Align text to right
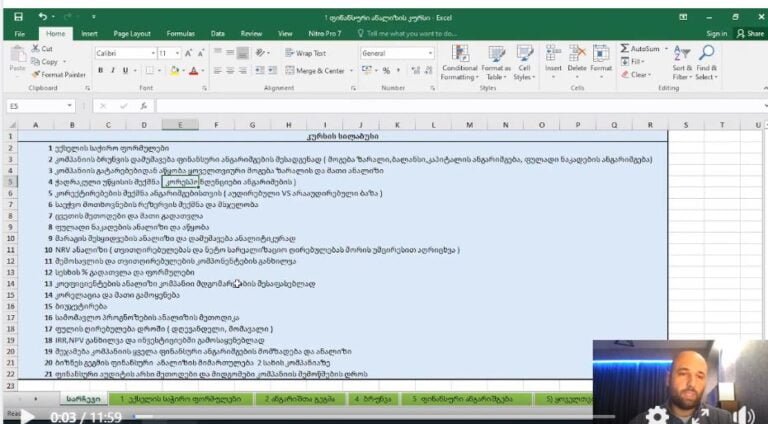This screenshot has width=768, height=424. tap(242, 71)
